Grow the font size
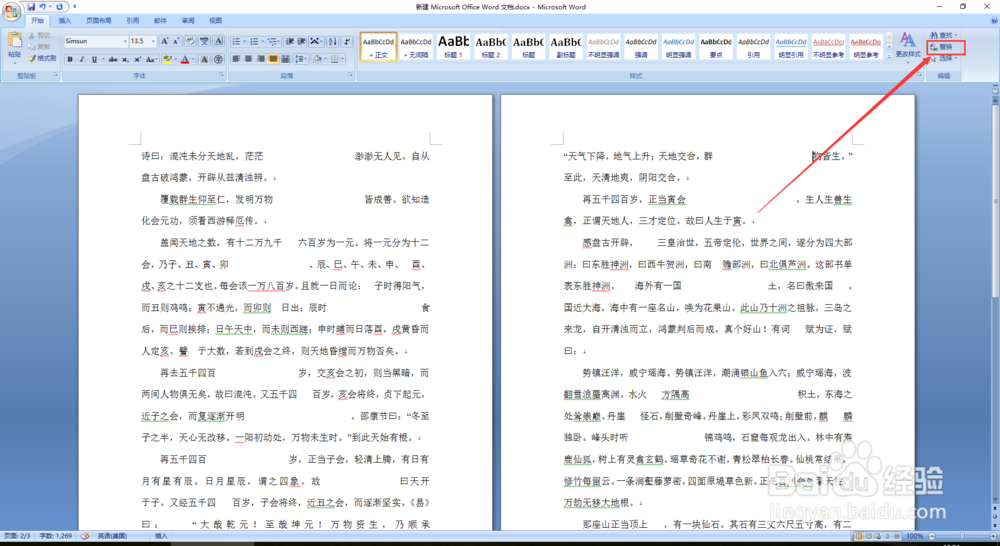The width and height of the screenshot is (1000, 546). pyautogui.click(x=165, y=41)
